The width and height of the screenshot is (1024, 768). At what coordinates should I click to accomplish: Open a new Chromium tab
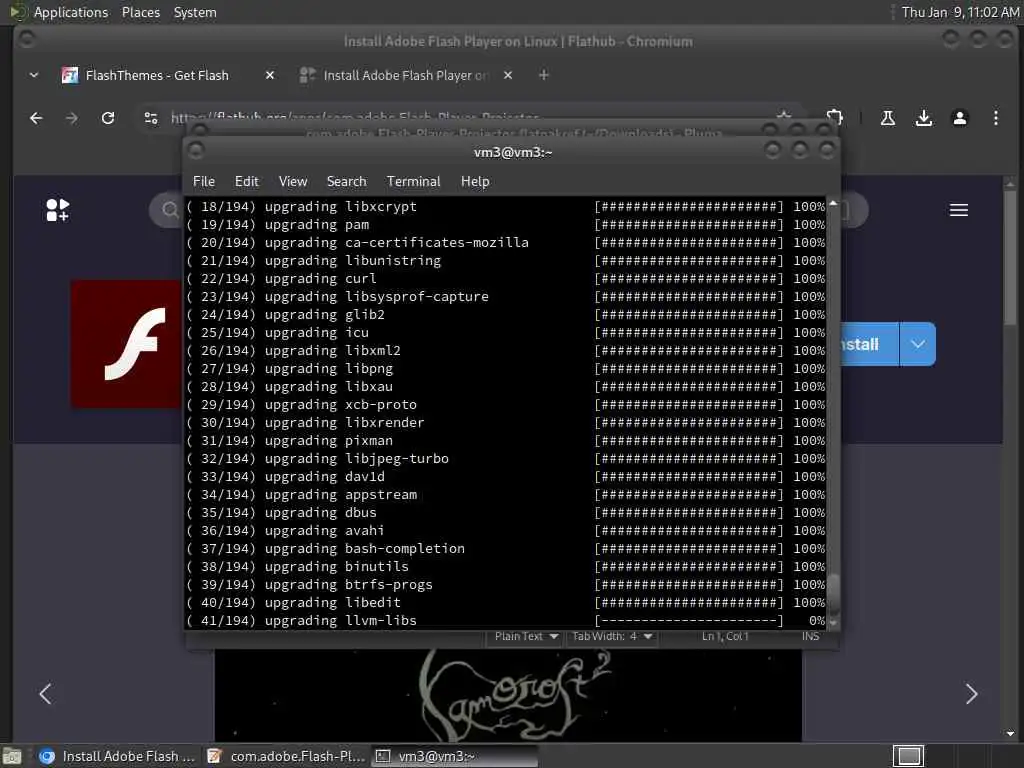pyautogui.click(x=543, y=75)
